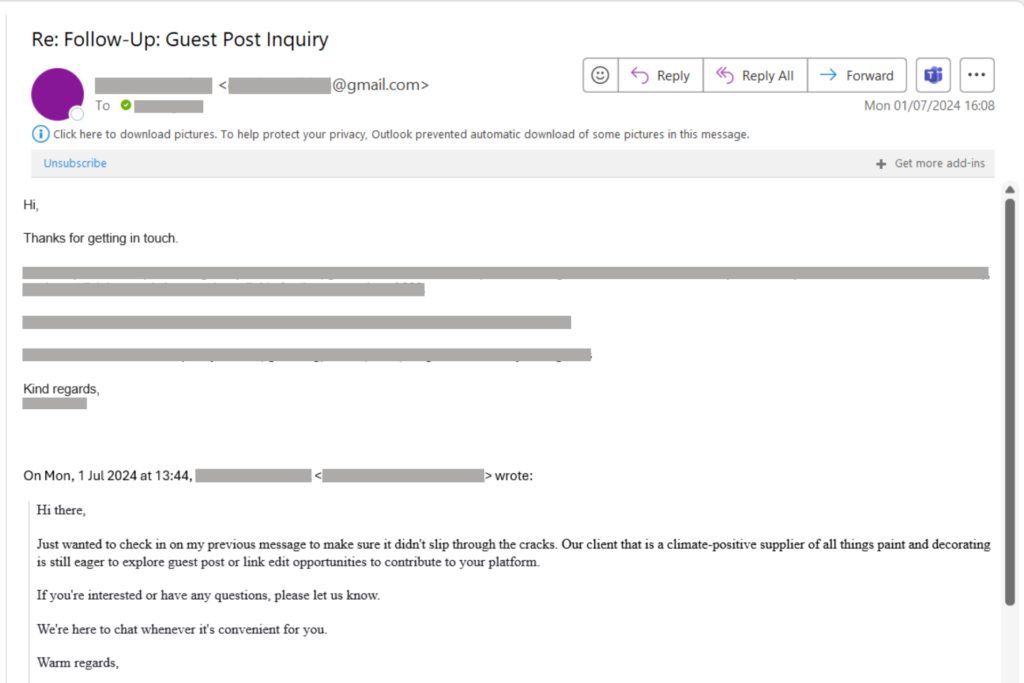Viewport: 1024px width, 683px height.
Task: Click the email subject line 'Re: Follow-Up: Guest Post Inquiry'
Action: [180, 39]
